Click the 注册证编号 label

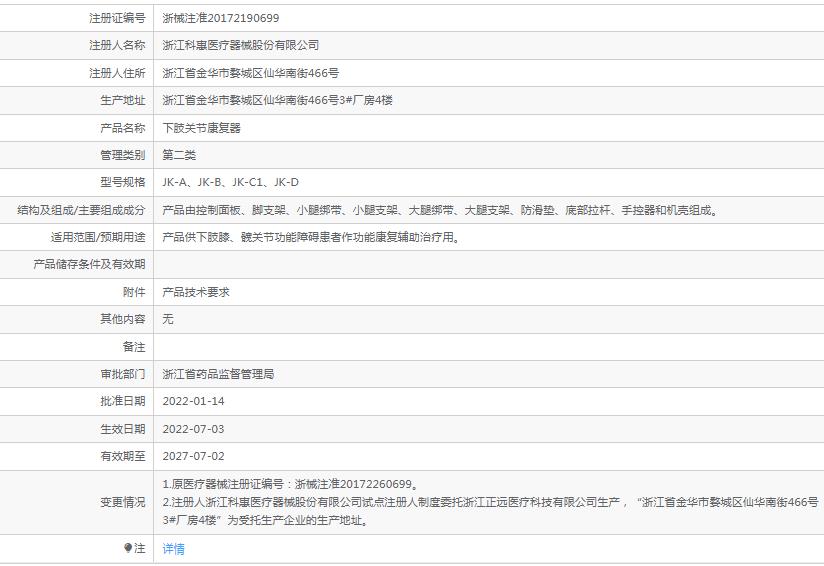pos(117,18)
